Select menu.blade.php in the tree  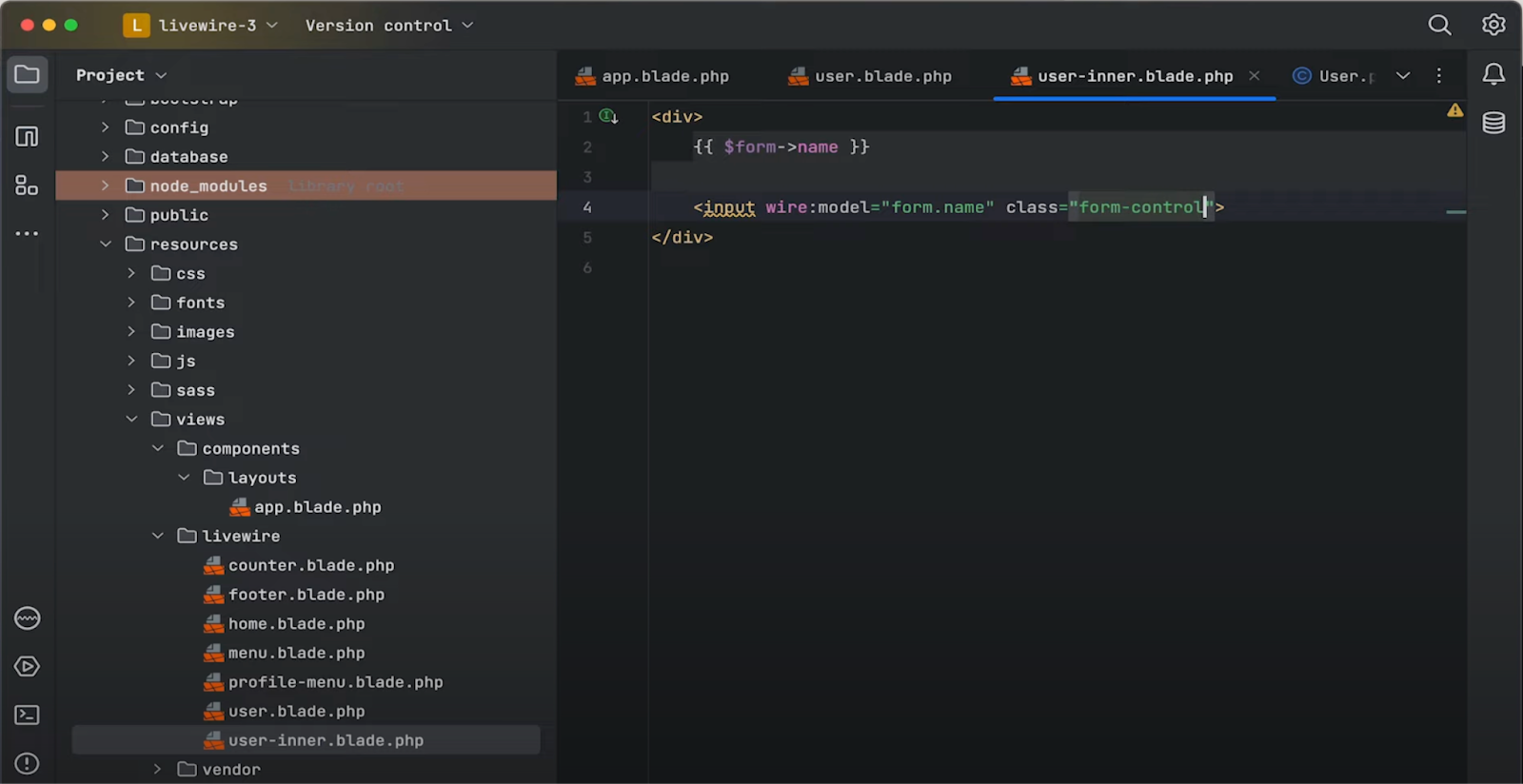point(285,653)
